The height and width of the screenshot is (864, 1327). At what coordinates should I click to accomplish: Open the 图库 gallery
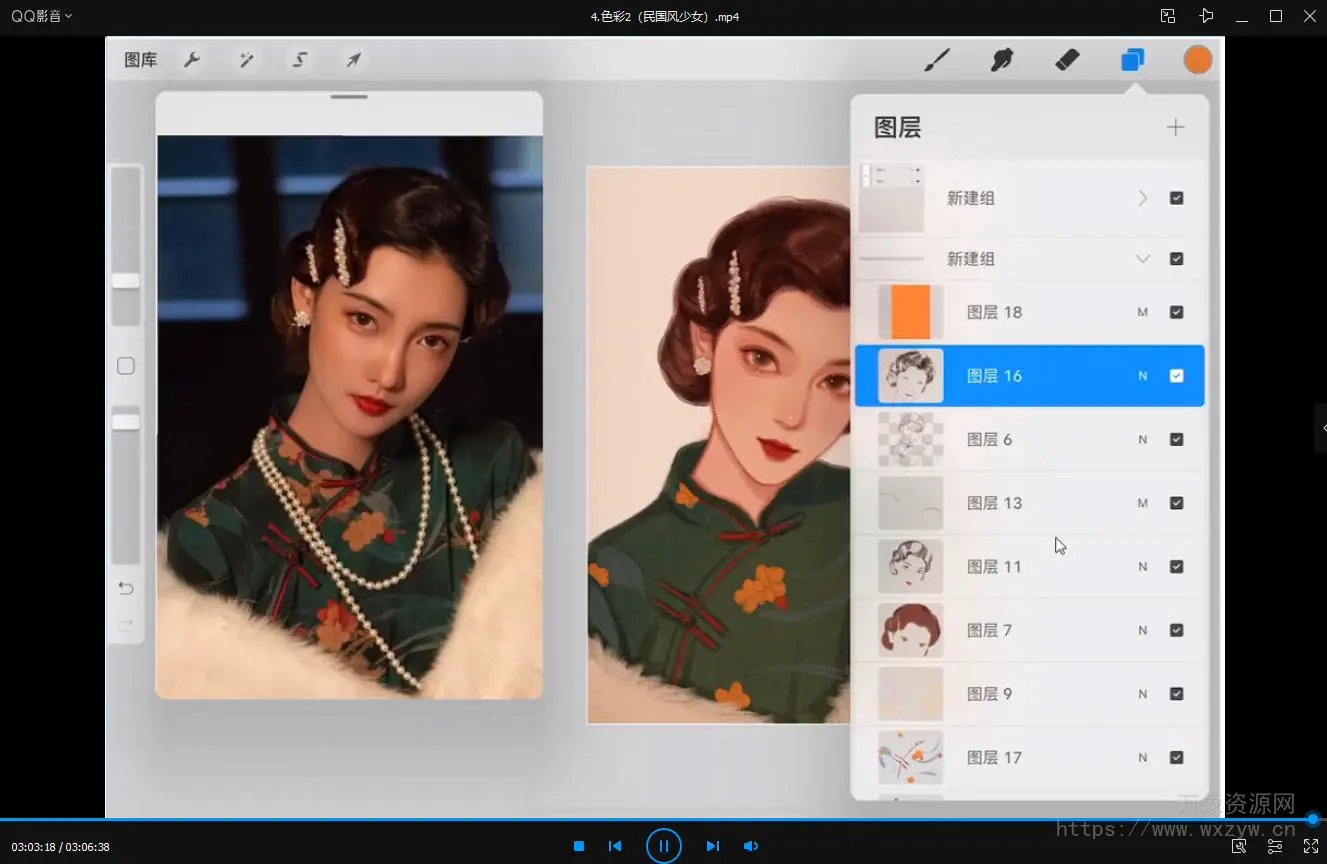(x=141, y=60)
